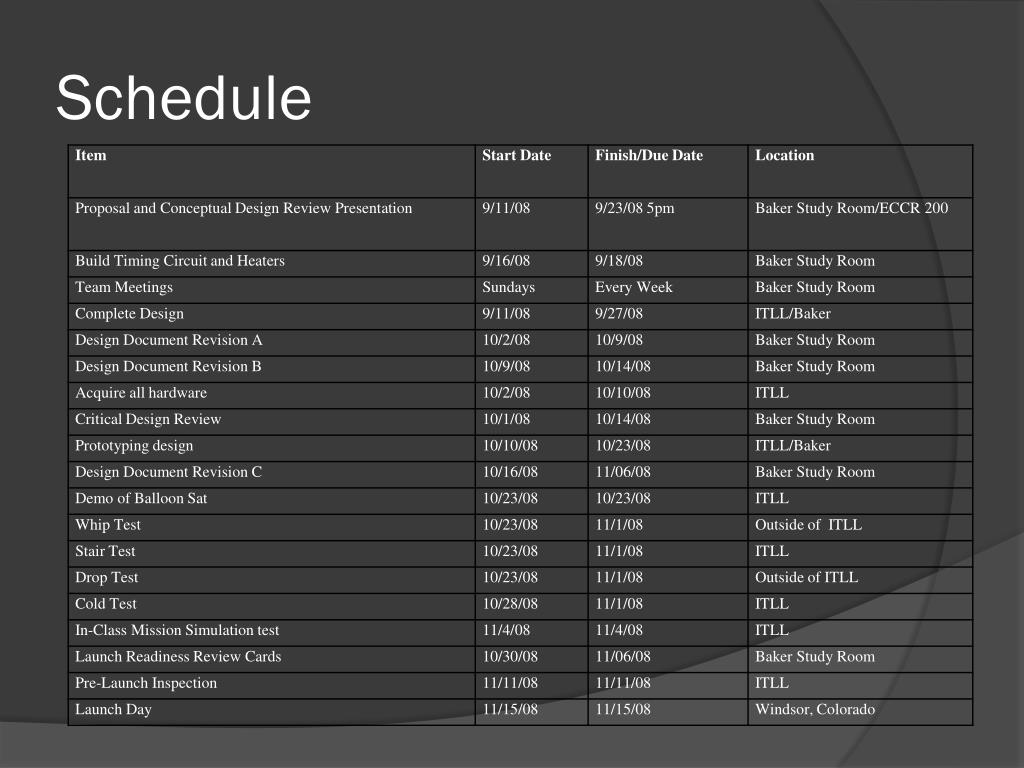Click the 10/28/08 start date
The image size is (1024, 768).
510,604
